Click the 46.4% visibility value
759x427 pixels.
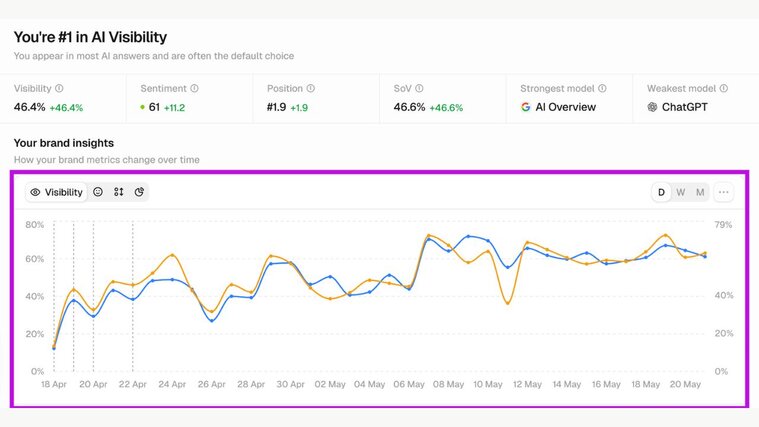(30, 107)
